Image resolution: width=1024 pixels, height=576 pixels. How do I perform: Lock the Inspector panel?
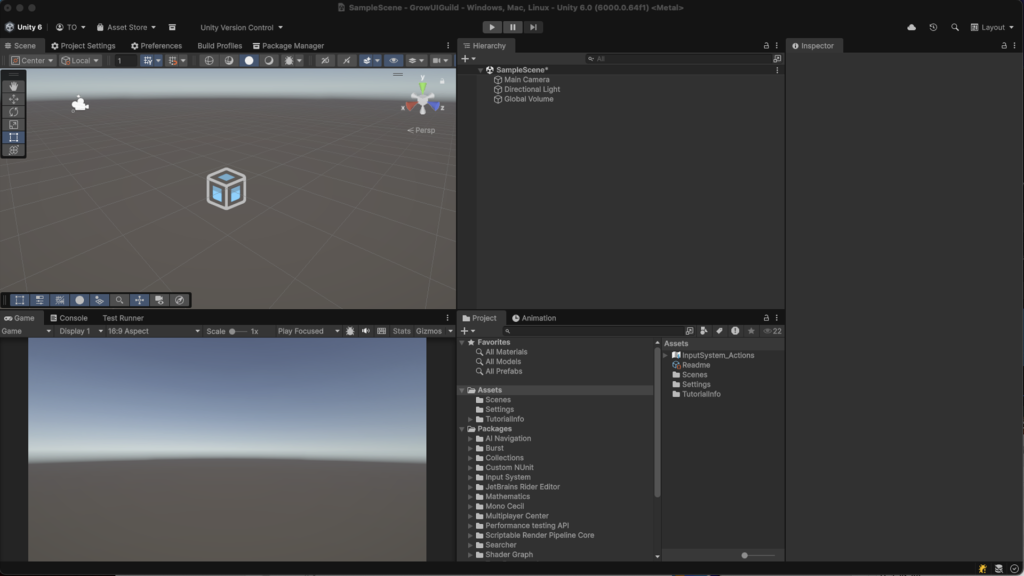[x=1003, y=45]
